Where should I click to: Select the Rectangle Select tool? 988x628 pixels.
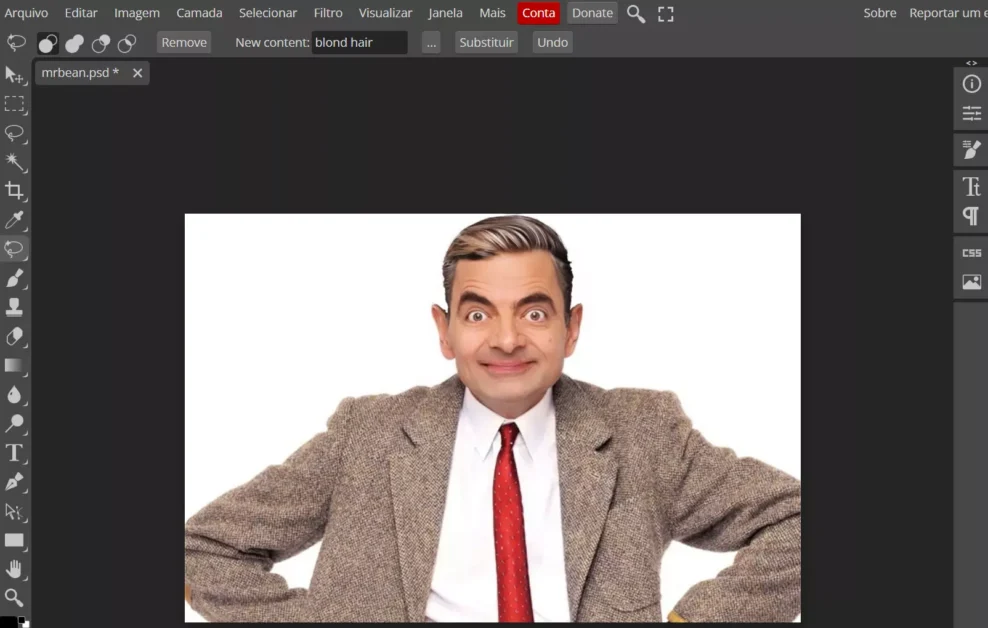(14, 104)
